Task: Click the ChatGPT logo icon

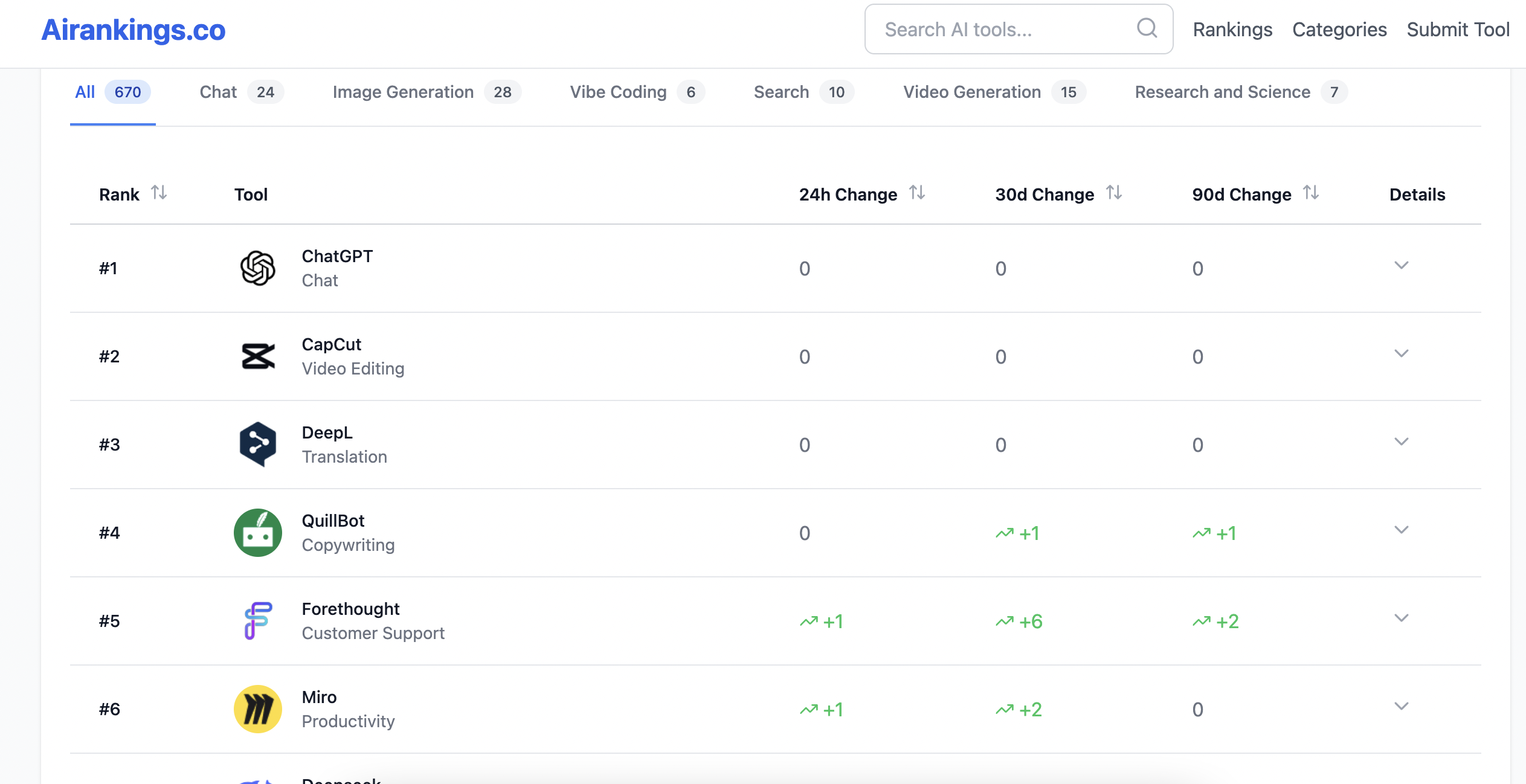Action: click(258, 268)
